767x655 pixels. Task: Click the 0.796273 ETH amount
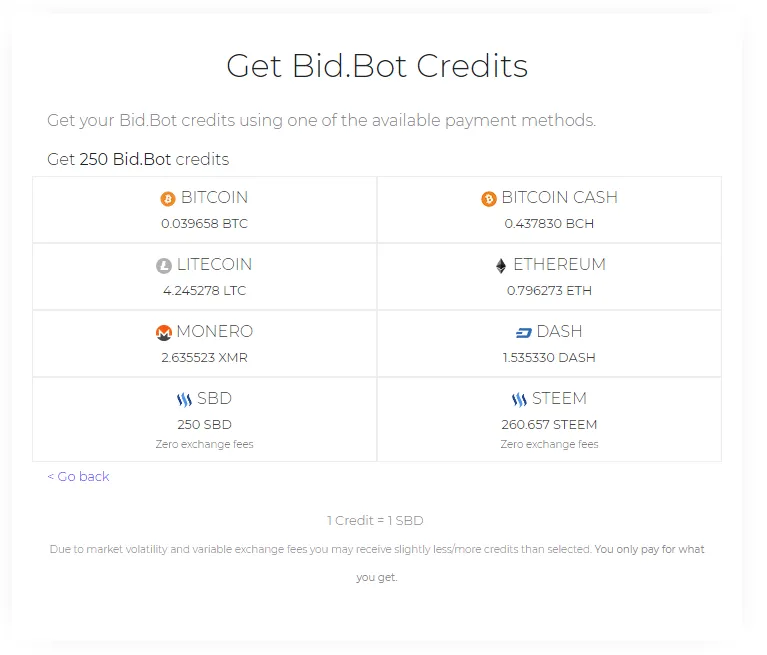(549, 291)
